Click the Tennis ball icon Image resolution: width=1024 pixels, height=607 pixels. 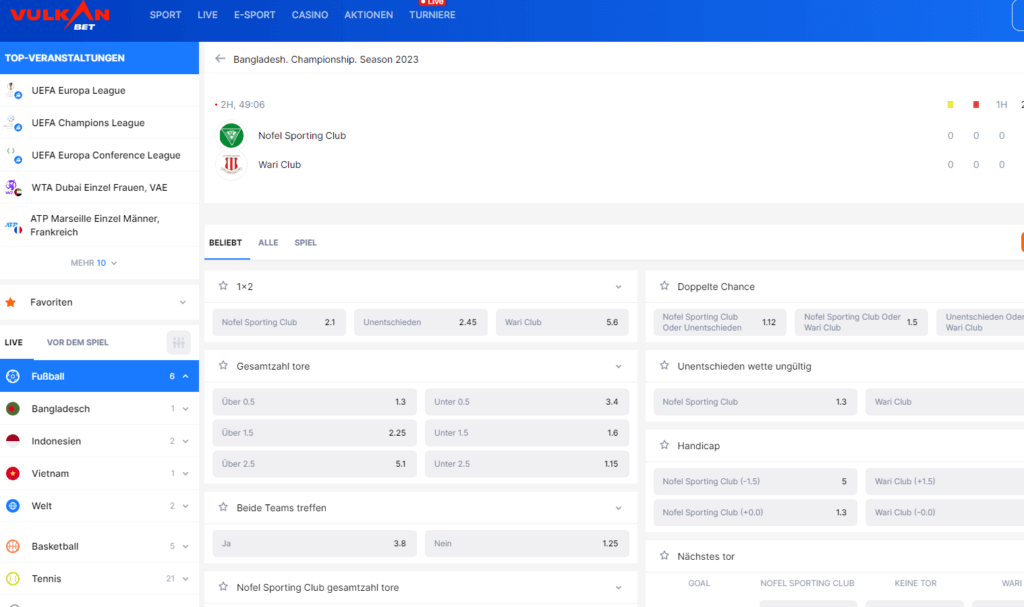pyautogui.click(x=13, y=578)
